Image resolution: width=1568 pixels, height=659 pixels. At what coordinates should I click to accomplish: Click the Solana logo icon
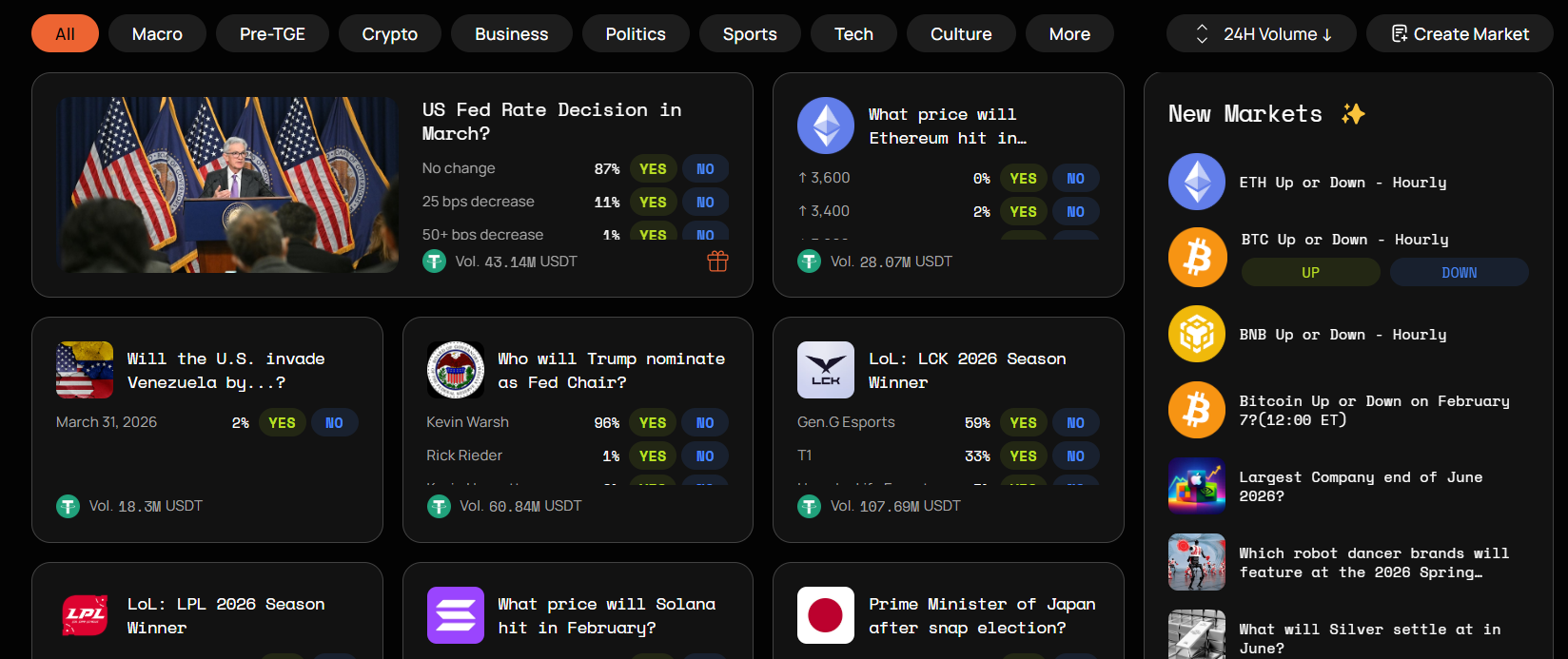click(x=455, y=615)
